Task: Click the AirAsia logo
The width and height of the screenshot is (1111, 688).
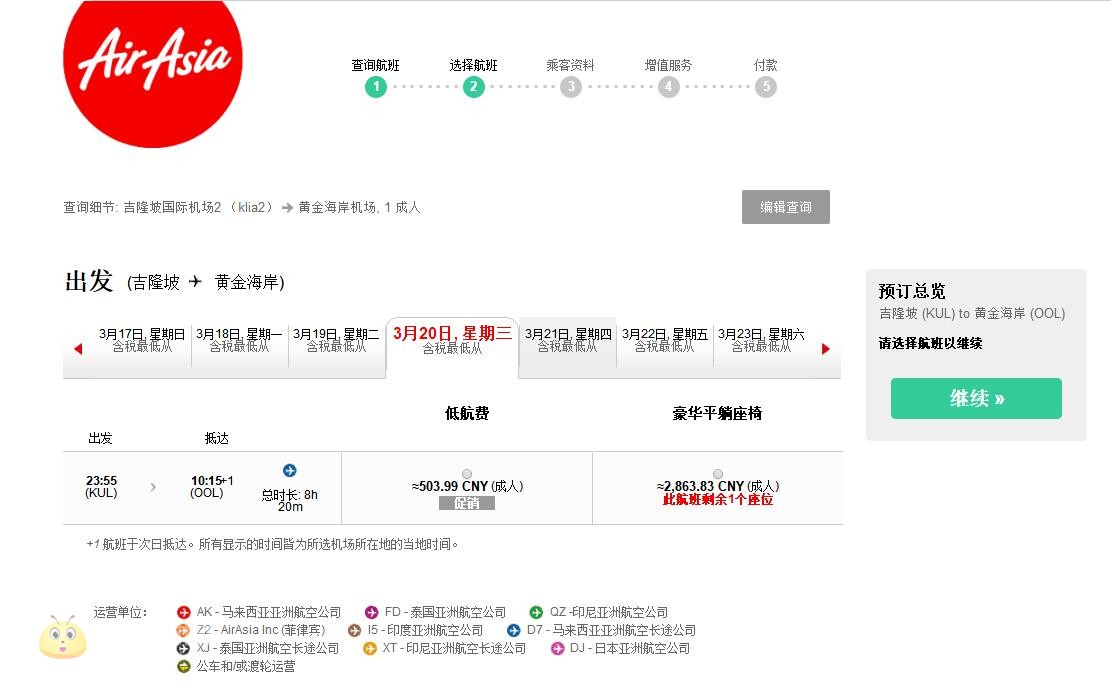Action: [x=152, y=64]
